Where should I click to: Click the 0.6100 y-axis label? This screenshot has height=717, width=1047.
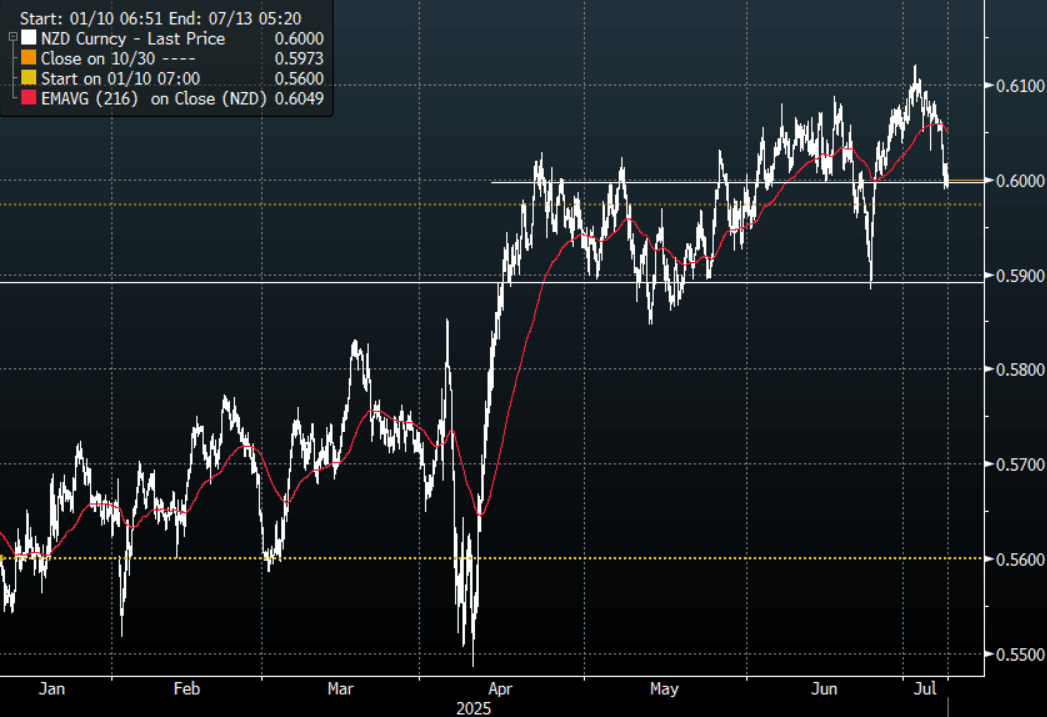pyautogui.click(x=1020, y=85)
